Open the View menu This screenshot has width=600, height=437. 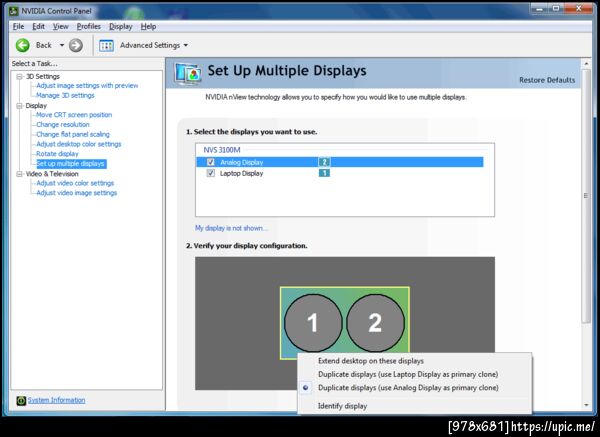click(x=60, y=26)
